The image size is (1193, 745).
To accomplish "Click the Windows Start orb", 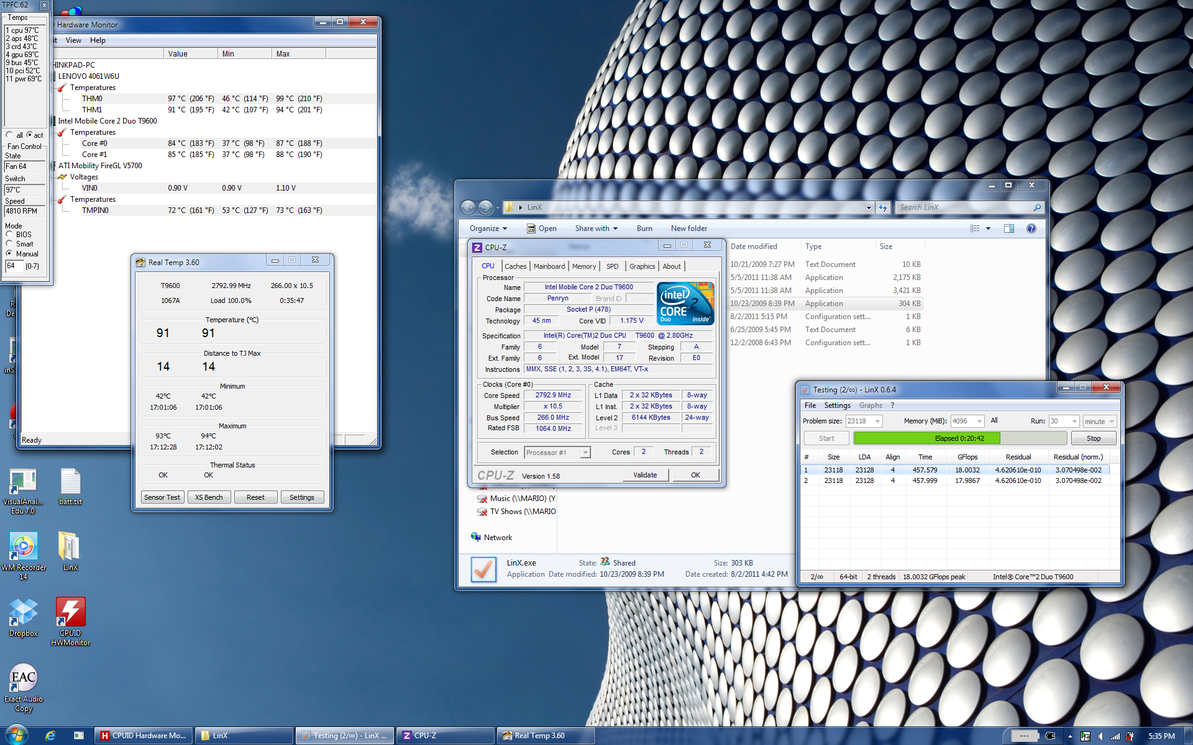I will 15,735.
